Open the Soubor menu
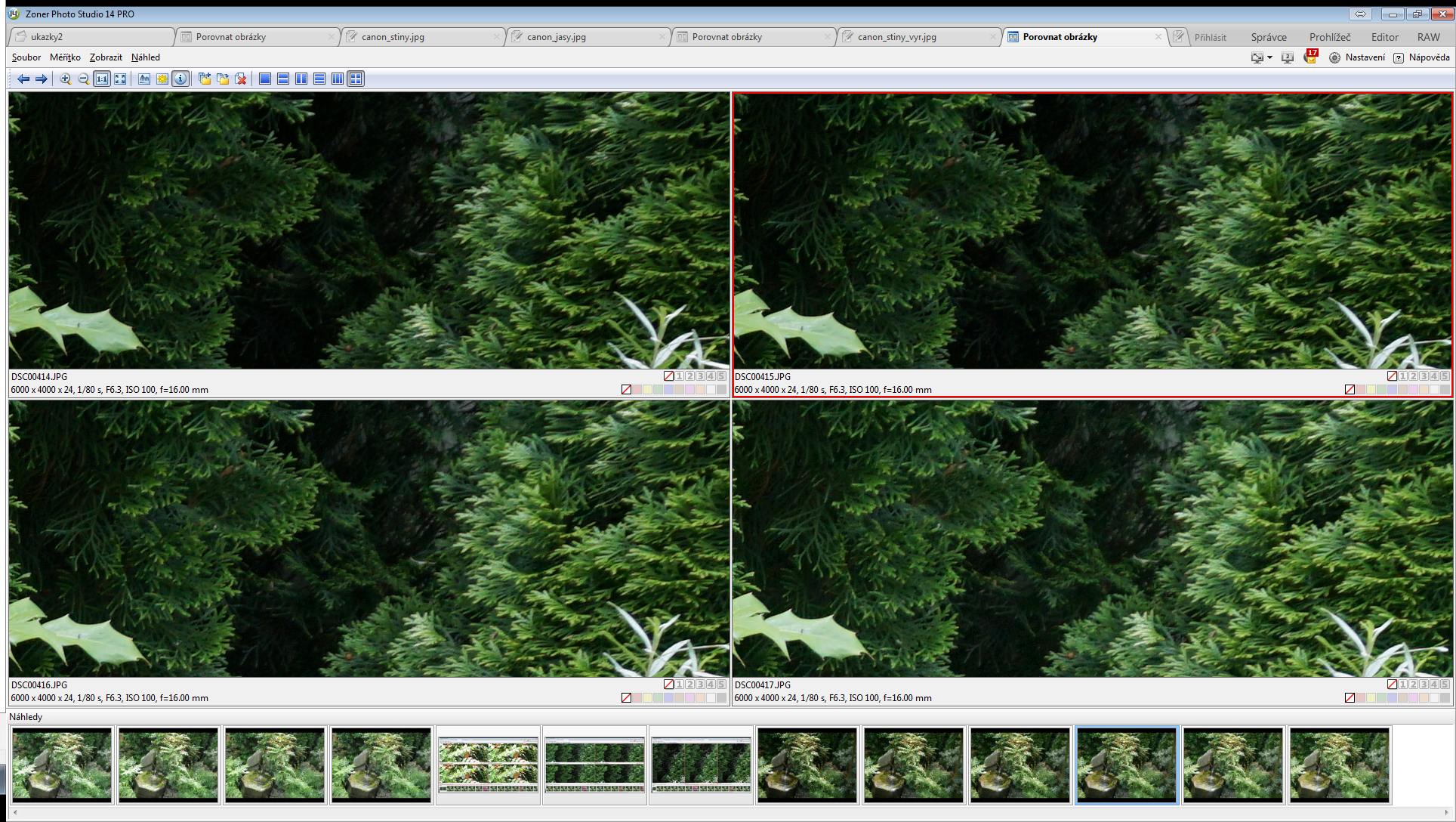 (26, 57)
